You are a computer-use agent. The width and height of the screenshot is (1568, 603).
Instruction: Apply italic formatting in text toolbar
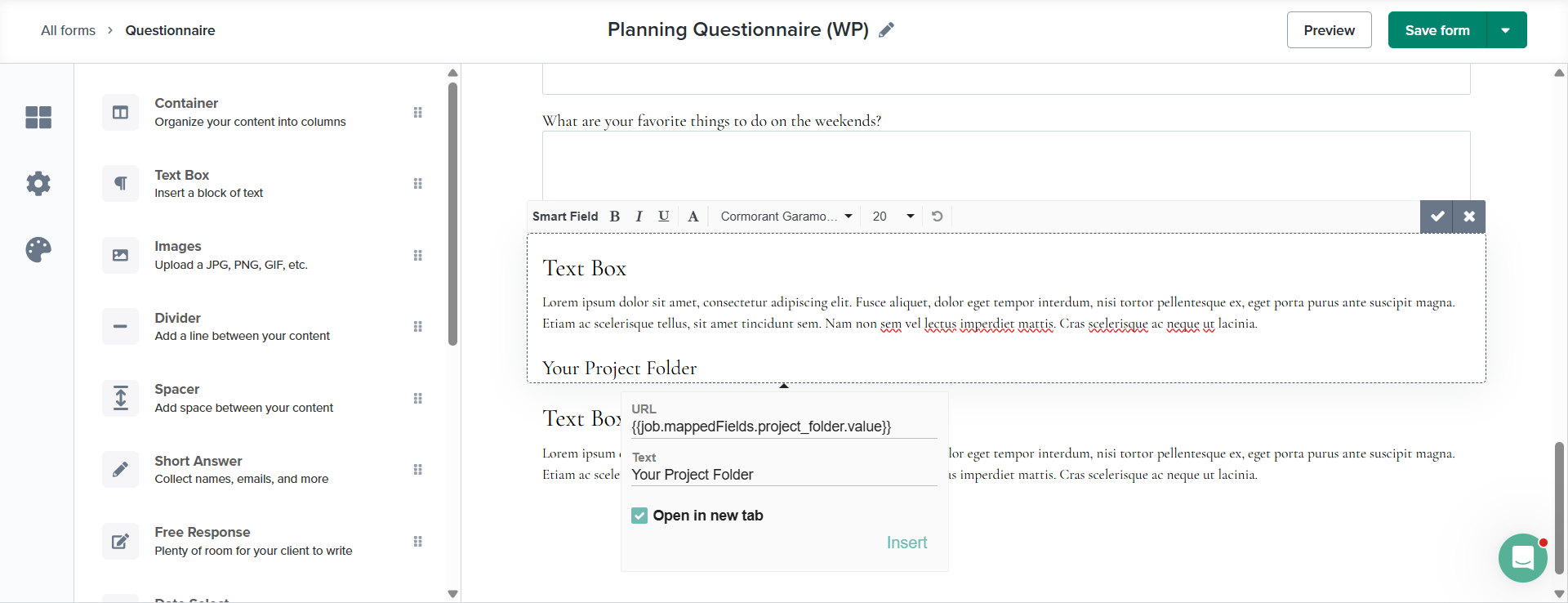pyautogui.click(x=639, y=217)
